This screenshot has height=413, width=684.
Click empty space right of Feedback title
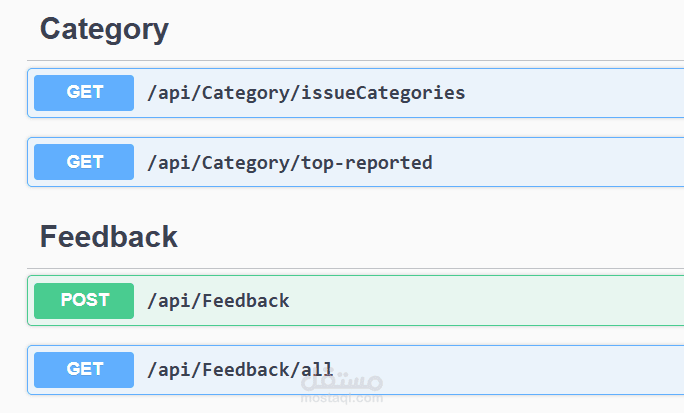(420, 237)
